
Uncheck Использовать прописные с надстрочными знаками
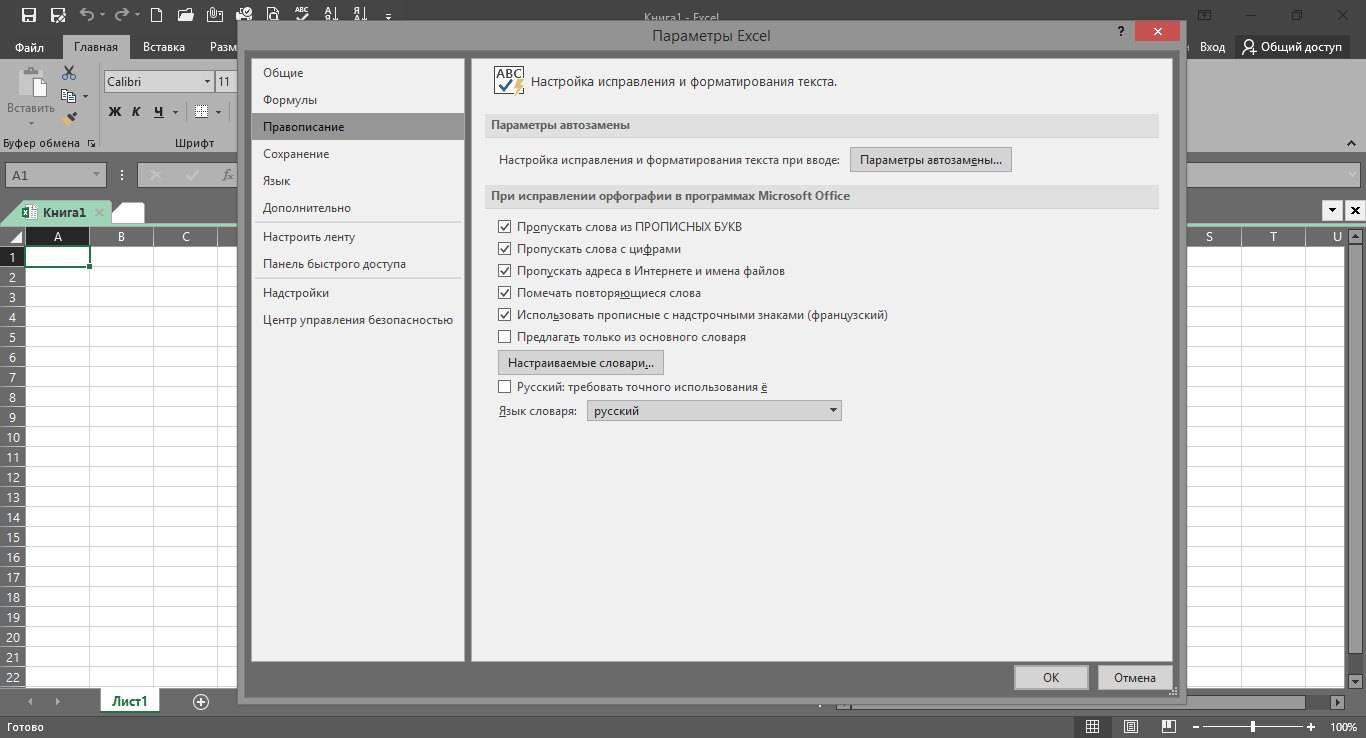tap(504, 315)
